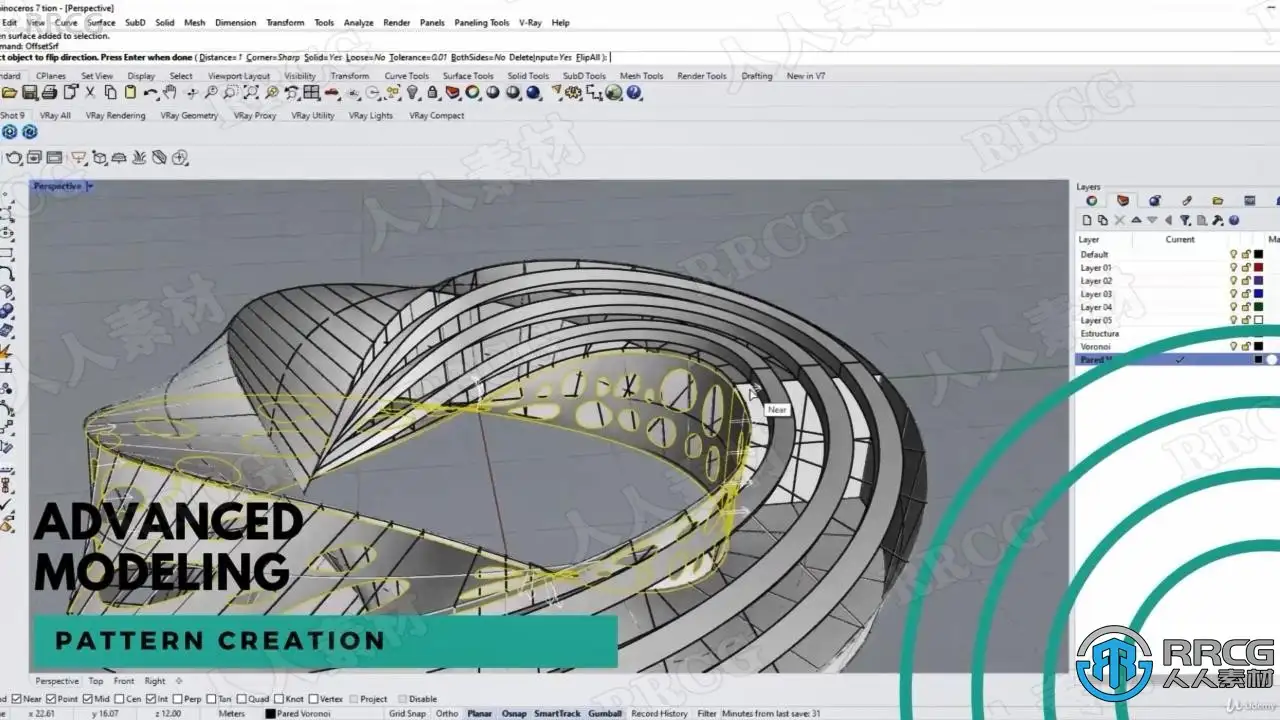Screen dimensions: 1280x720
Task: Select the Estructura layer row
Action: point(1175,333)
